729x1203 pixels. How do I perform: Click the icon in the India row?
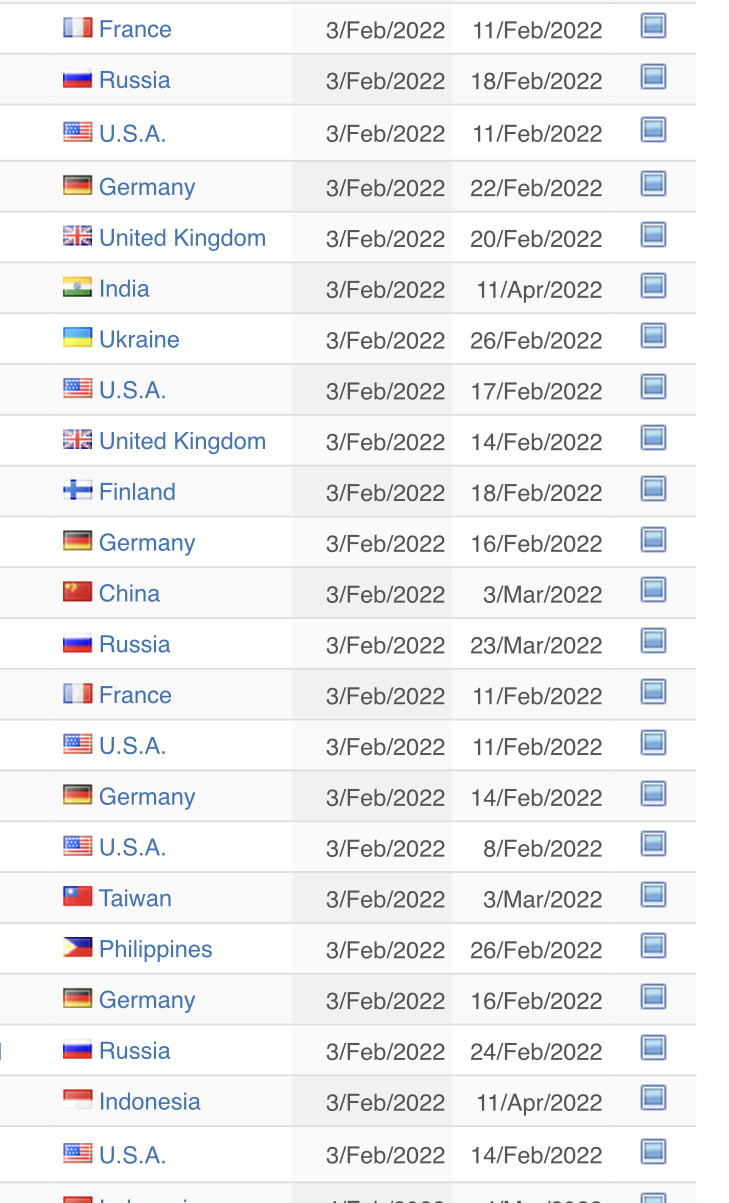coord(653,286)
